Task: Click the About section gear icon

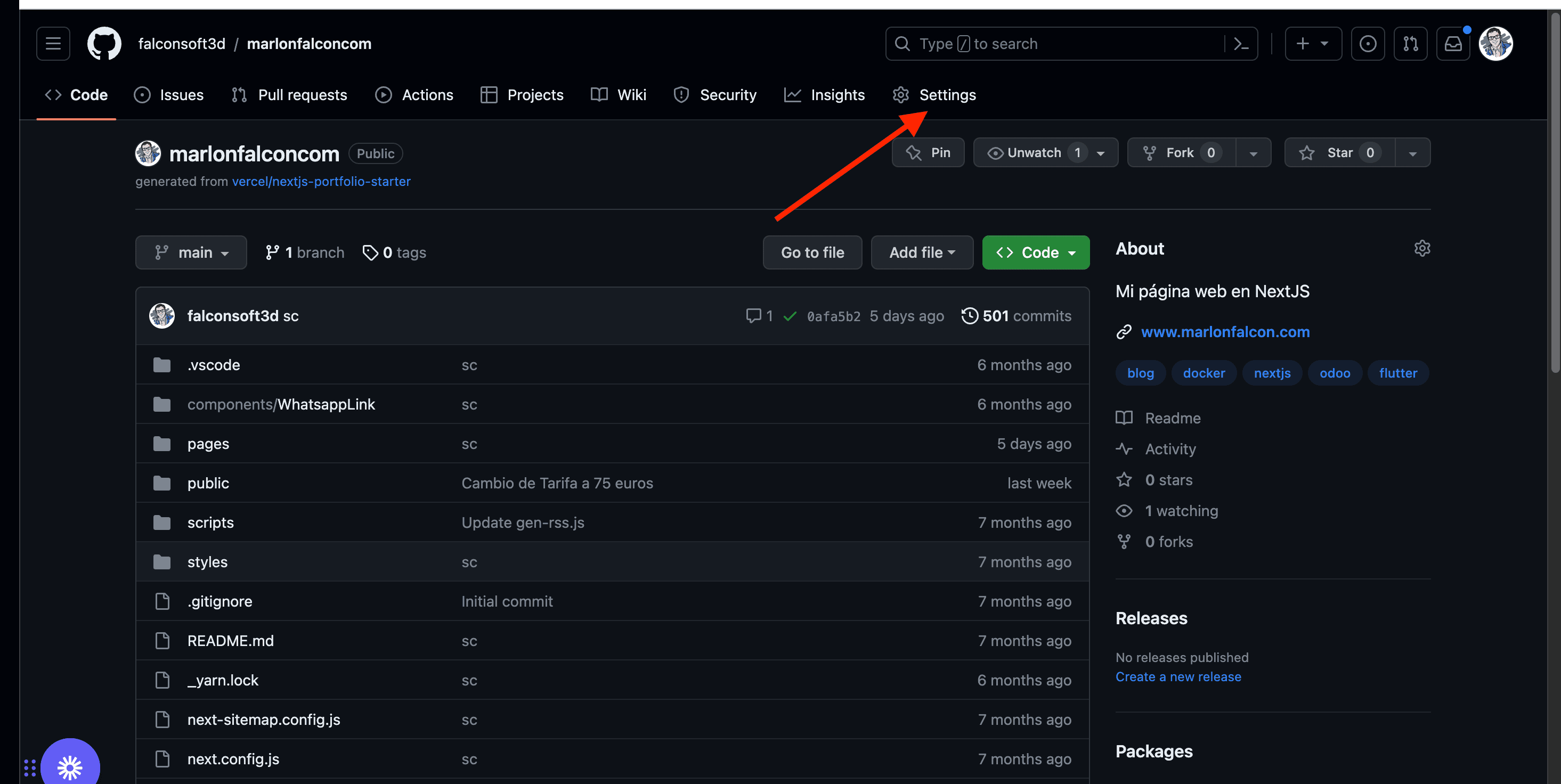Action: [1421, 248]
